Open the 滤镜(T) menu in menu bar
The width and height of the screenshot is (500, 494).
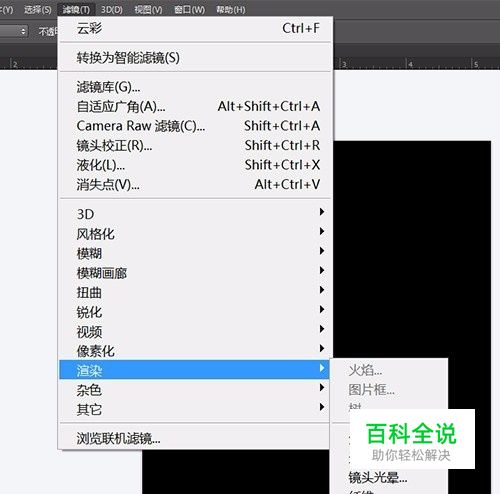[76, 9]
